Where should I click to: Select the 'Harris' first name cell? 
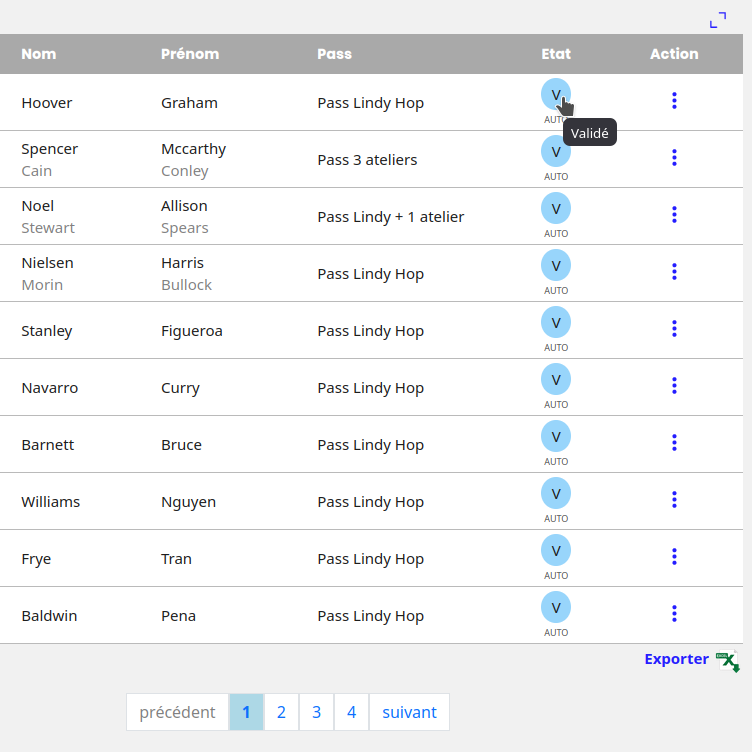tap(182, 263)
